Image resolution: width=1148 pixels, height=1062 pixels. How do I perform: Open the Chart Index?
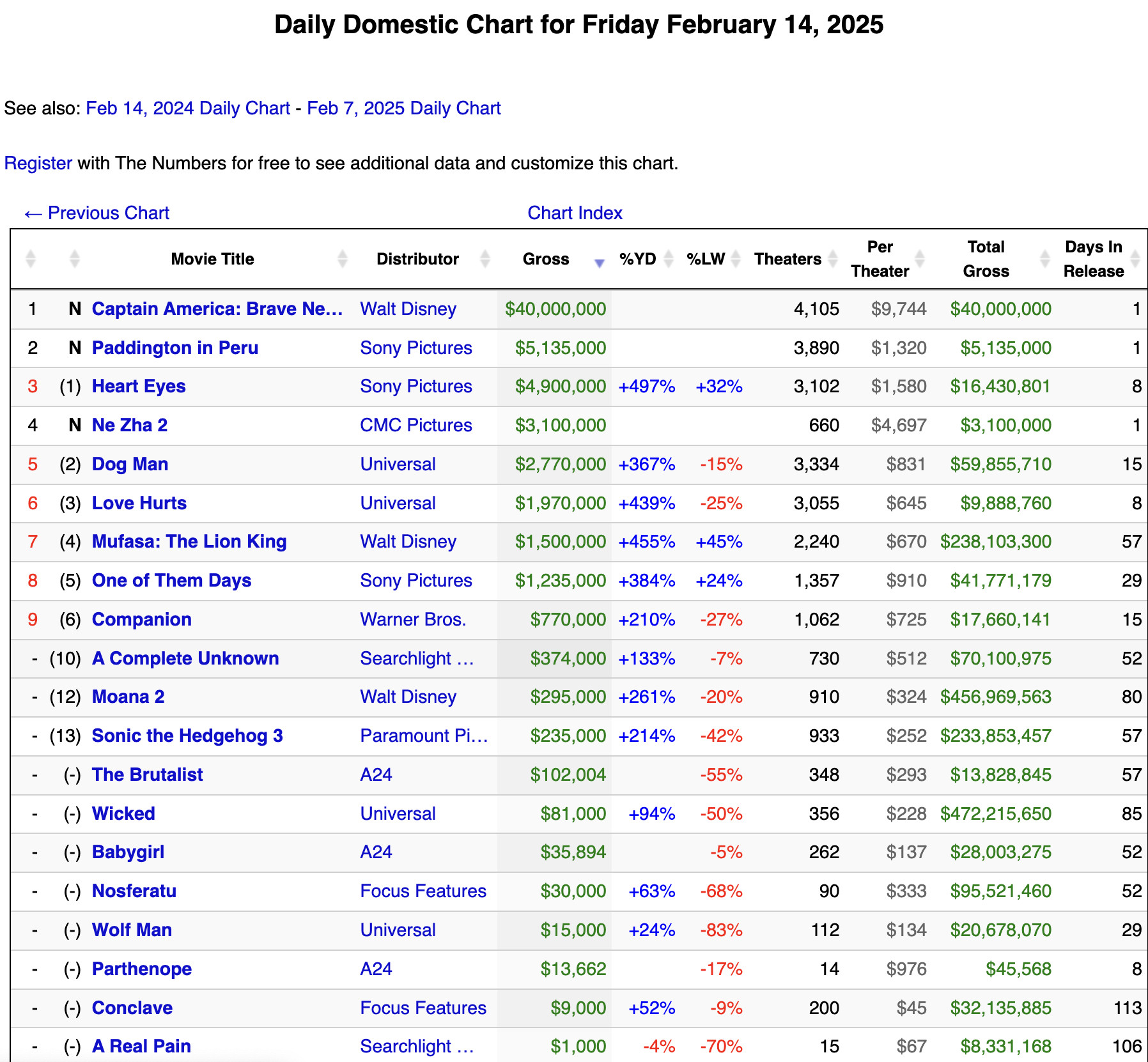click(575, 213)
